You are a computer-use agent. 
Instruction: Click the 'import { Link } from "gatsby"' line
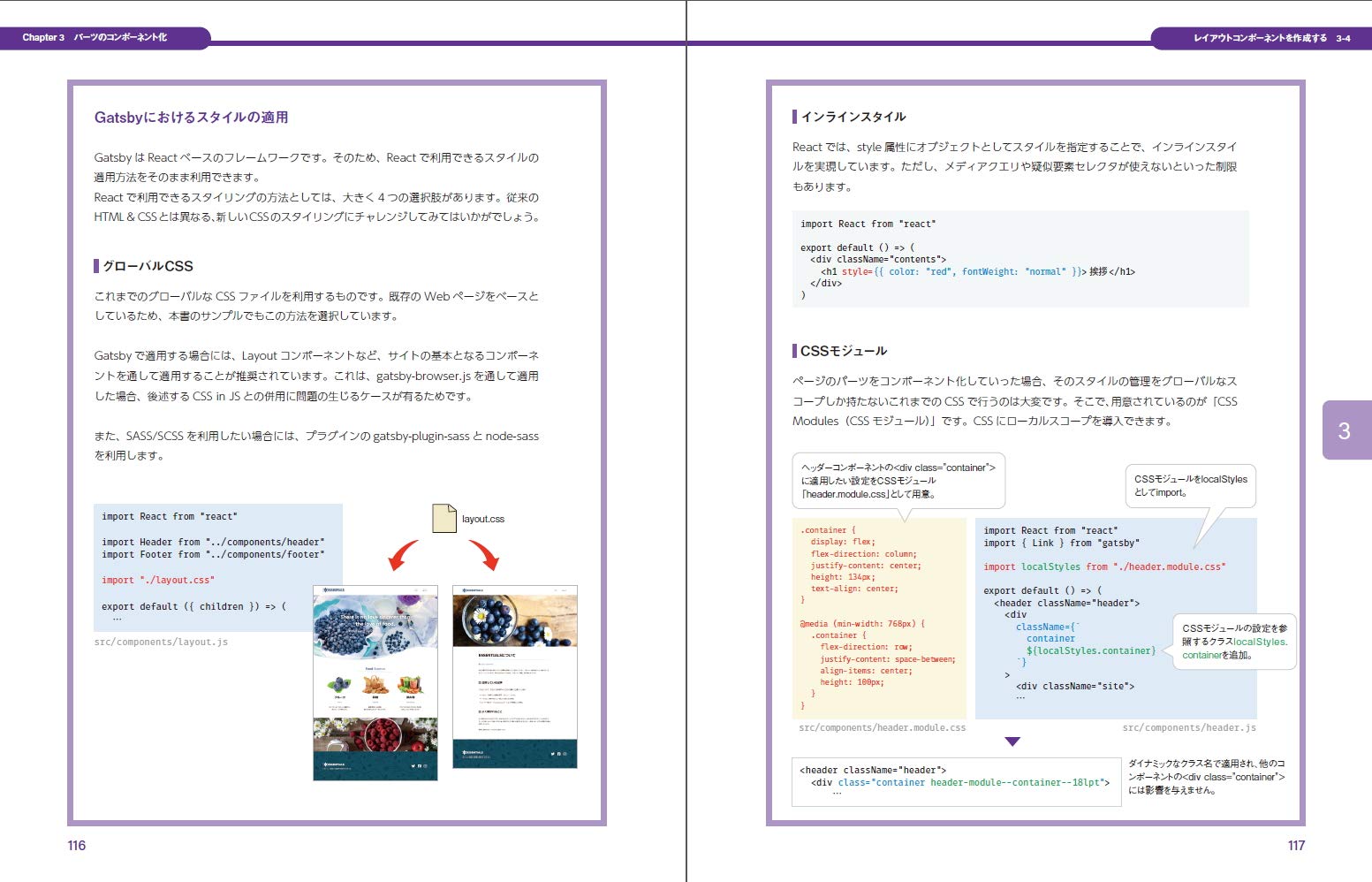point(1062,543)
